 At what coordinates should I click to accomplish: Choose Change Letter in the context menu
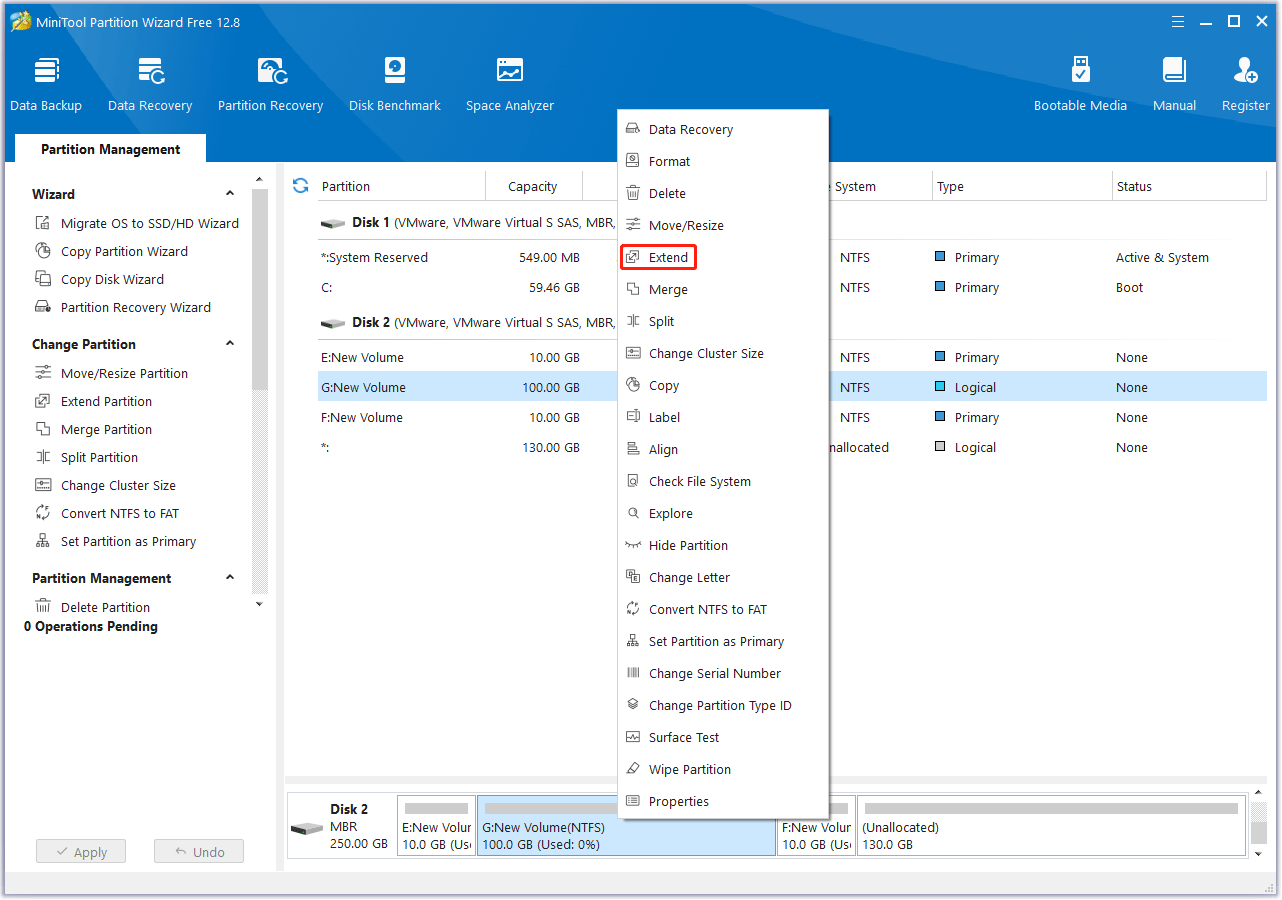pos(723,577)
